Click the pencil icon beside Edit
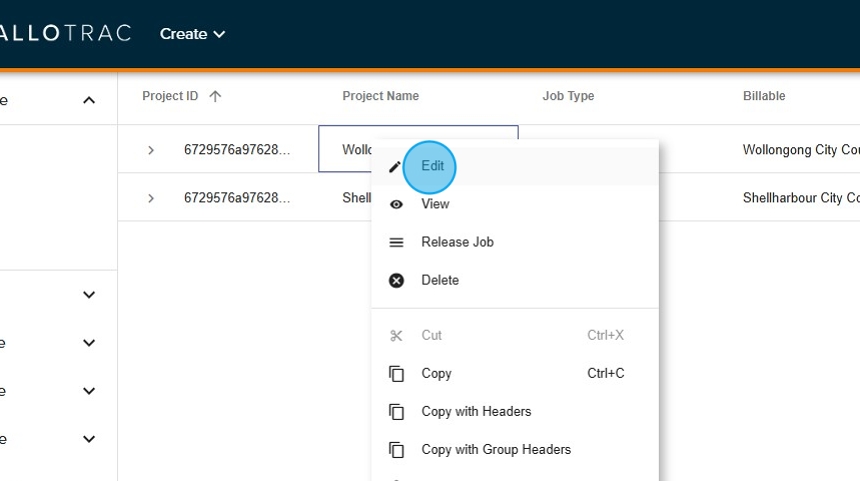 click(395, 167)
